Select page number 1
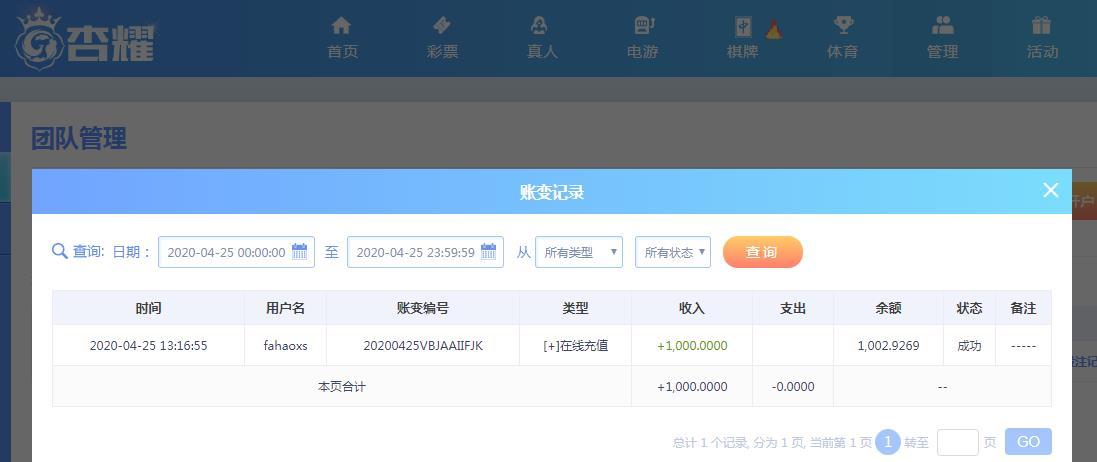 (888, 442)
